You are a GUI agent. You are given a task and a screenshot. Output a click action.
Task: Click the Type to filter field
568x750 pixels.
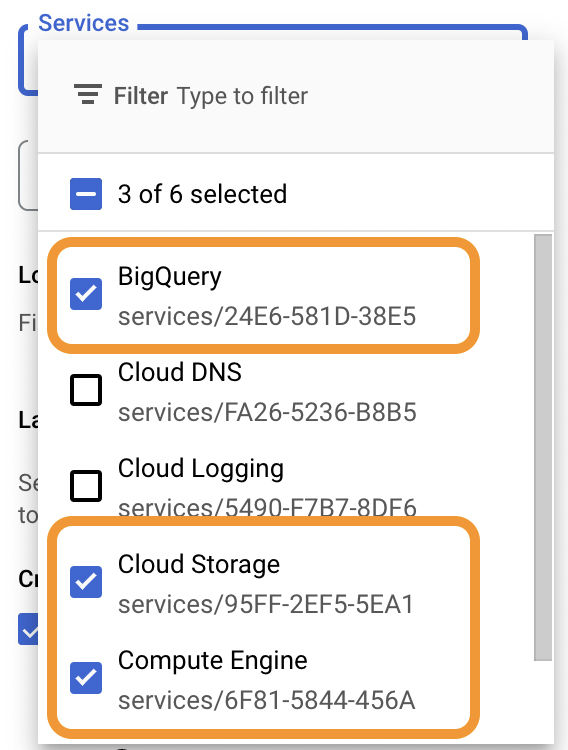[x=242, y=96]
